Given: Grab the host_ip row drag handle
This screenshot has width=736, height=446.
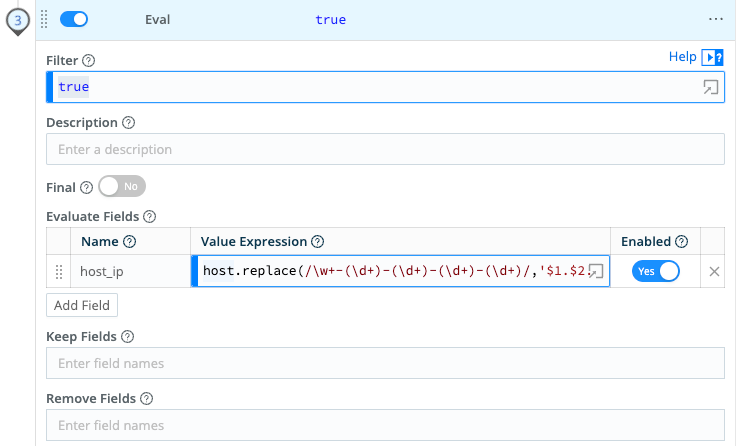Looking at the screenshot, I should [58, 271].
